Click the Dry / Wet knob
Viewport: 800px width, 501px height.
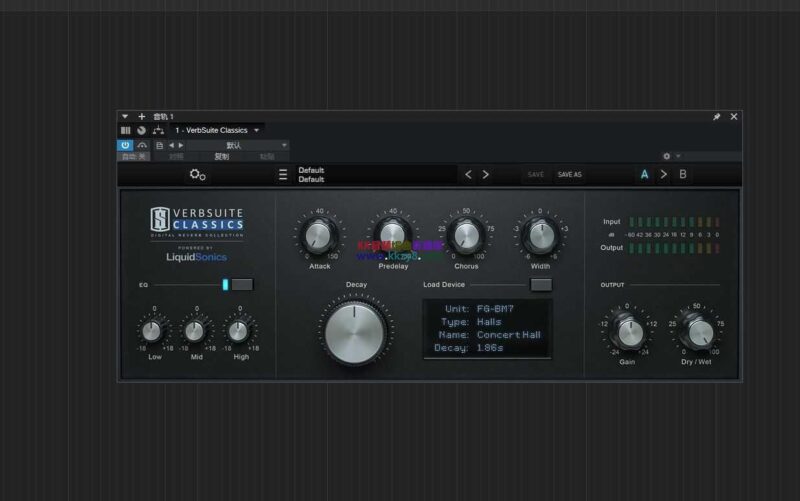(x=701, y=333)
